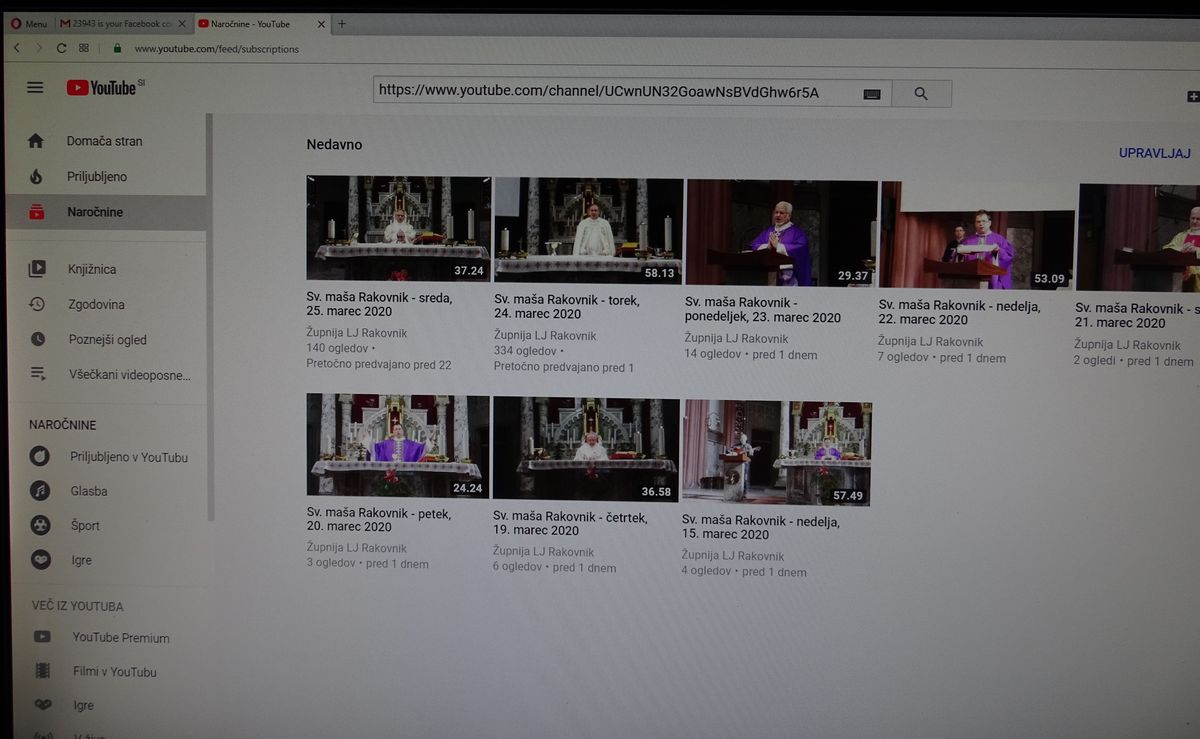1200x739 pixels.
Task: Click the Šport channel icon
Action: point(40,525)
